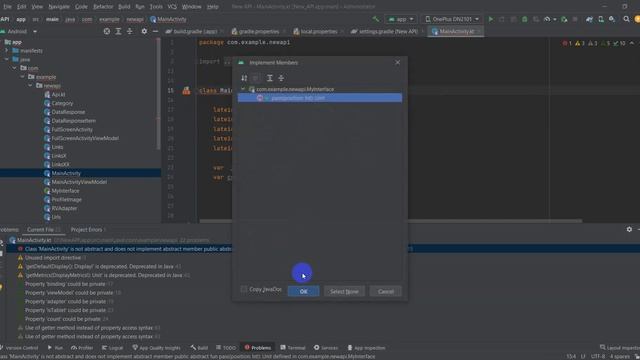Click the error bulb icon at line 15
The height and width of the screenshot is (360, 640).
(x=186, y=91)
